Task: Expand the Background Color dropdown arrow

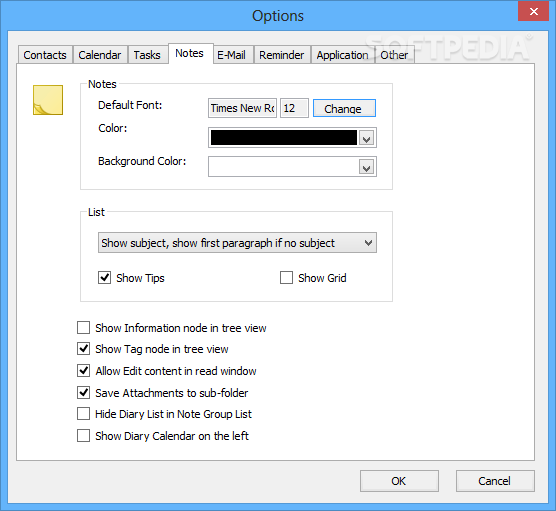Action: [x=367, y=167]
